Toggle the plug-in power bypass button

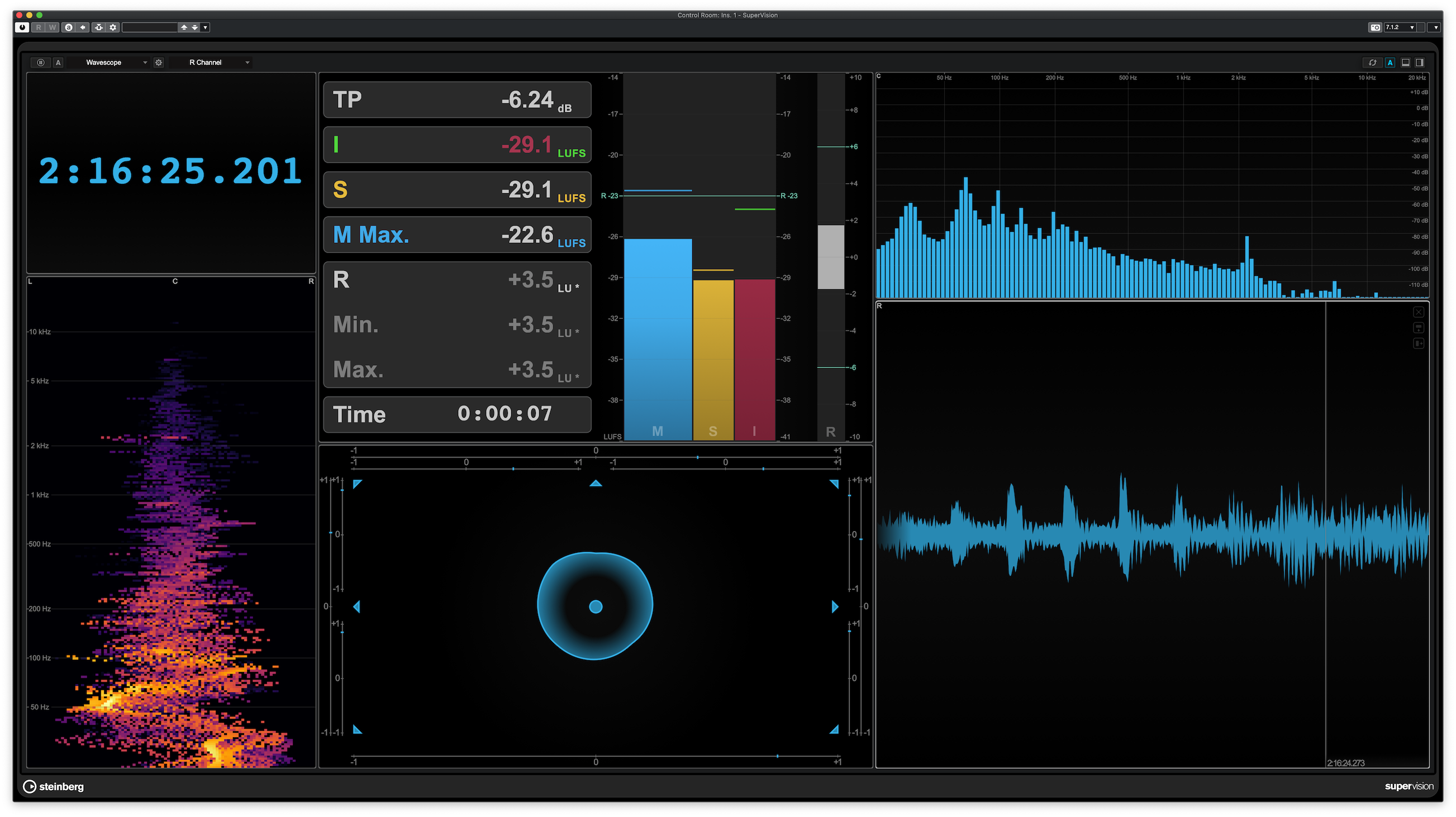(22, 27)
